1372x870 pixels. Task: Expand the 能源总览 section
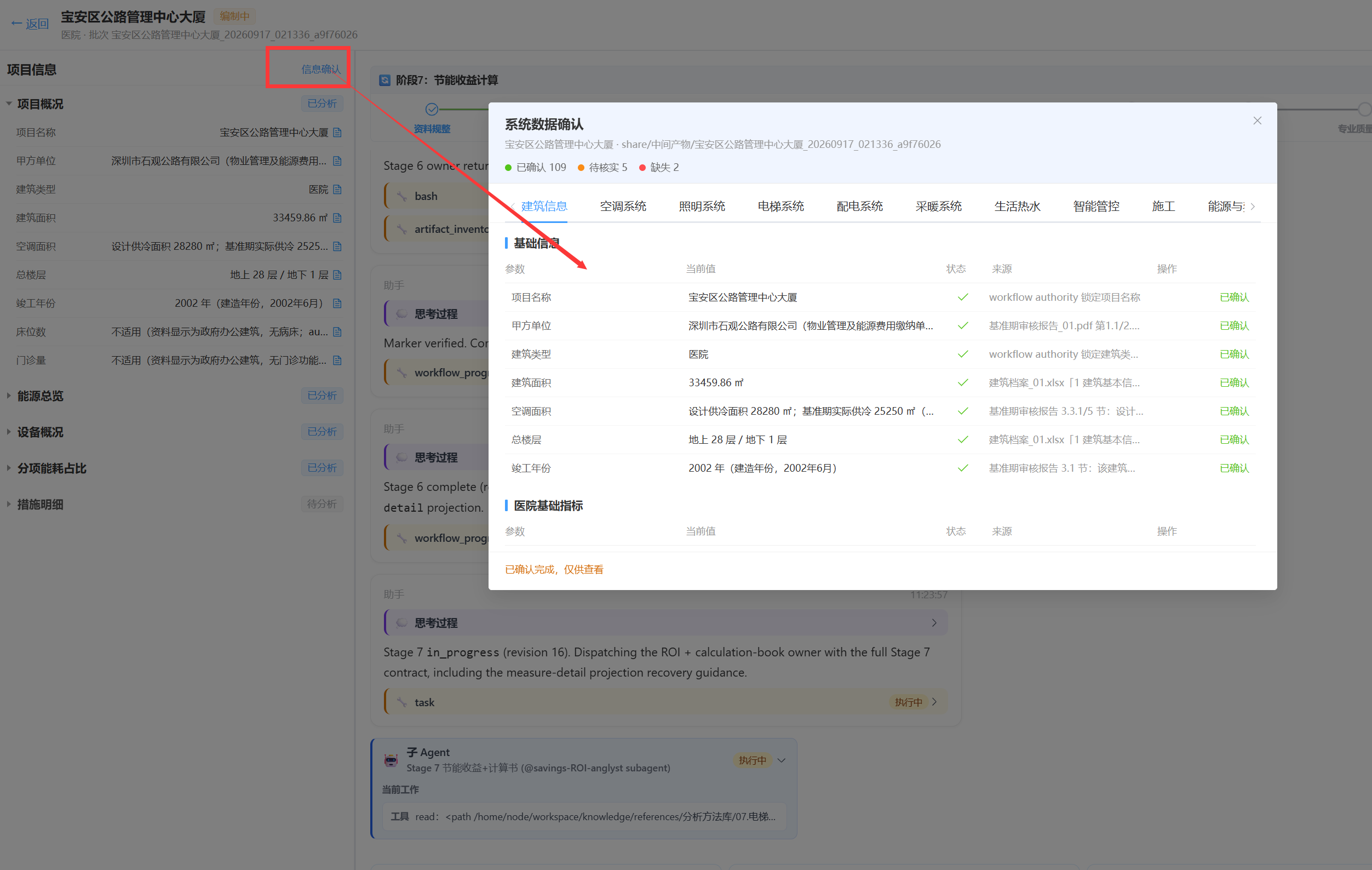click(9, 396)
